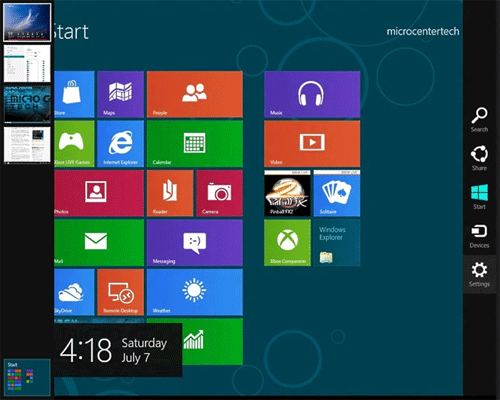Viewport: 500px width, 400px height.
Task: Select the Settings charm
Action: point(479,274)
